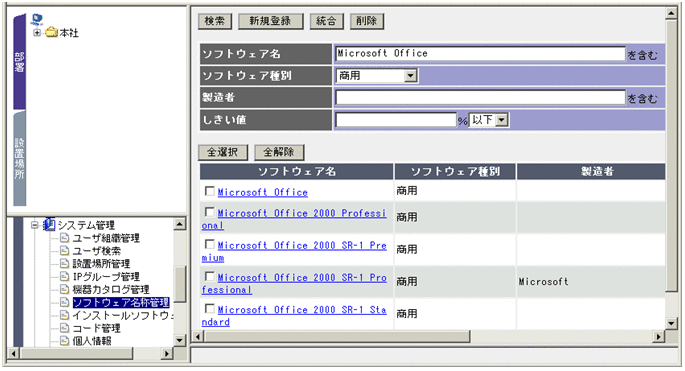Click menu tree scroll-up arrow

click(x=180, y=225)
